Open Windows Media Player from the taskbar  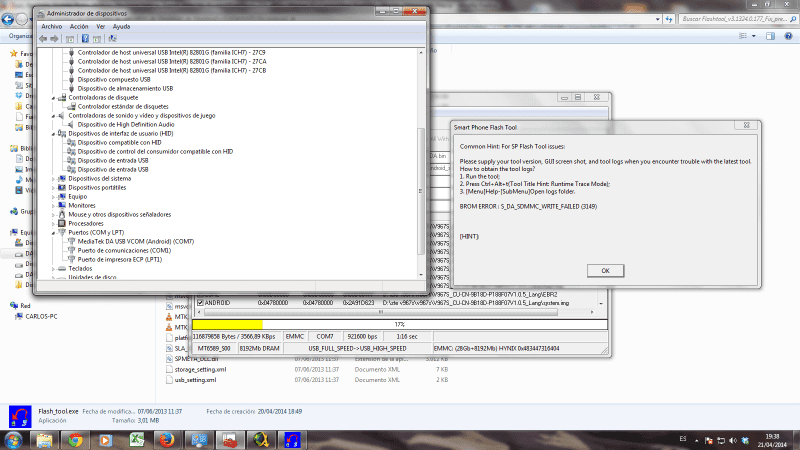tap(106, 440)
